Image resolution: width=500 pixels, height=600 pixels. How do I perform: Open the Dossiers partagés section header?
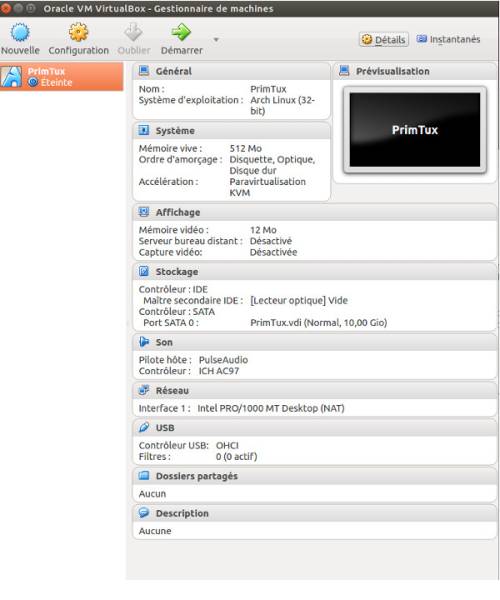[314, 476]
